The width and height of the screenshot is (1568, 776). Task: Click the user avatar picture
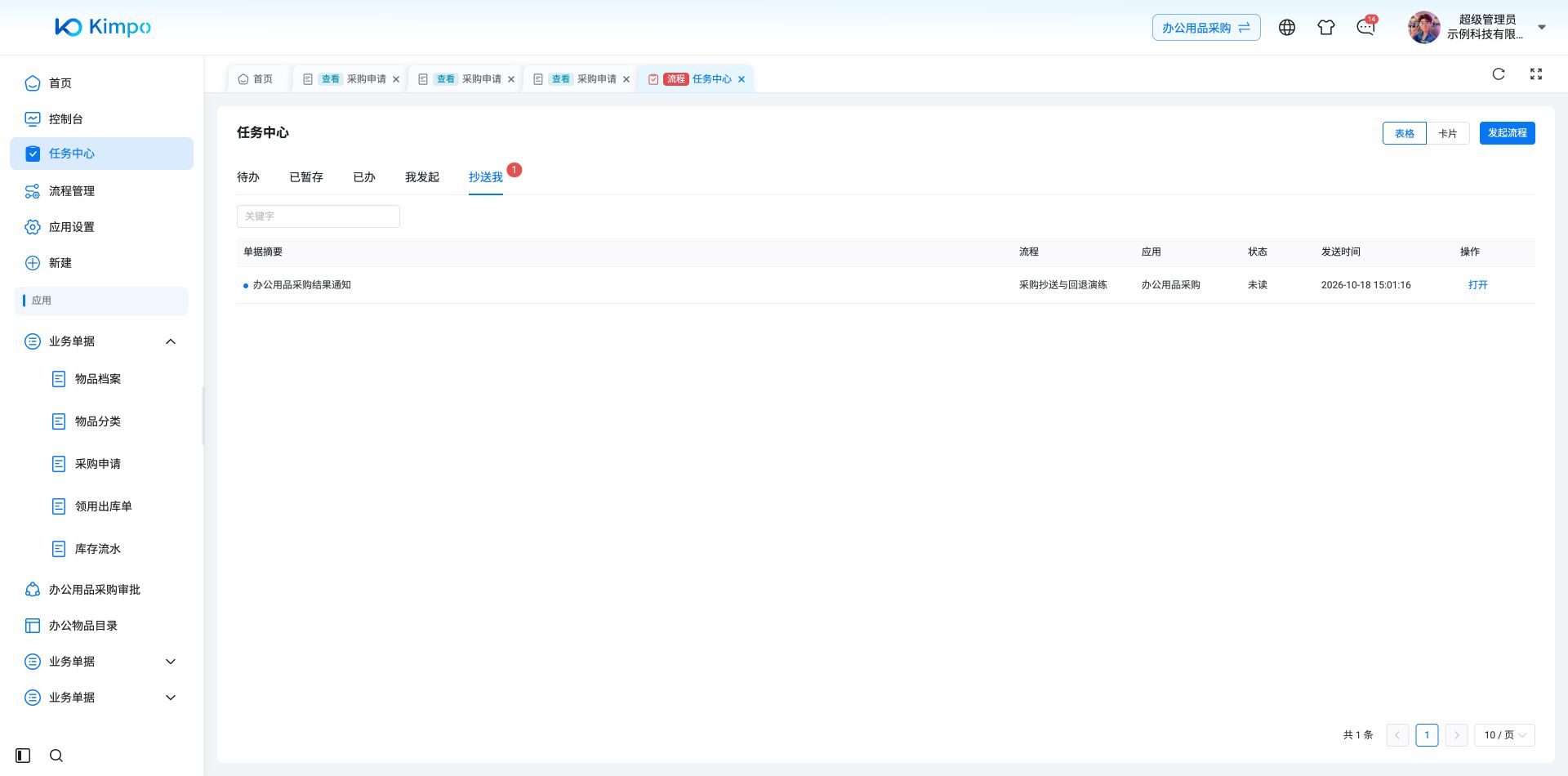point(1424,28)
